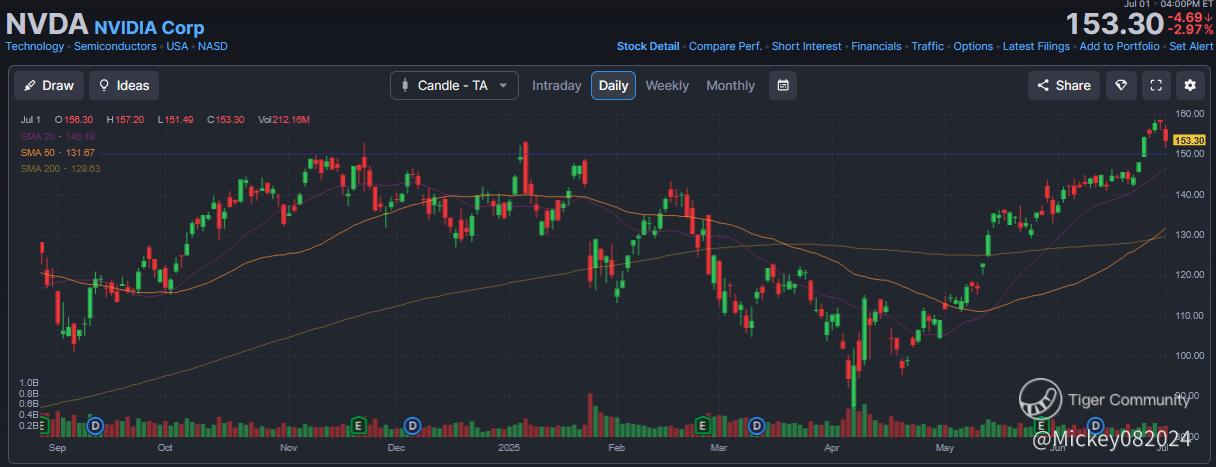The height and width of the screenshot is (467, 1216).
Task: Open the Ideas panel
Action: pyautogui.click(x=124, y=85)
